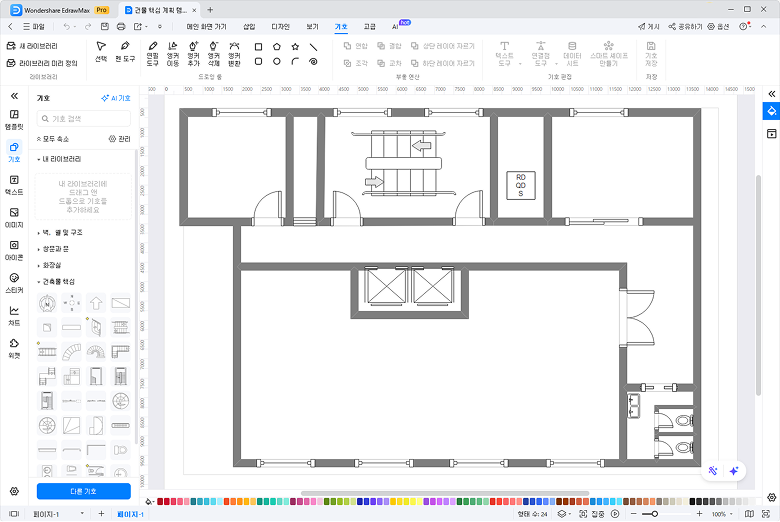Screen dimensions: 780x522
Task: Switch to the Advanced tab (고급)
Action: (x=369, y=26)
